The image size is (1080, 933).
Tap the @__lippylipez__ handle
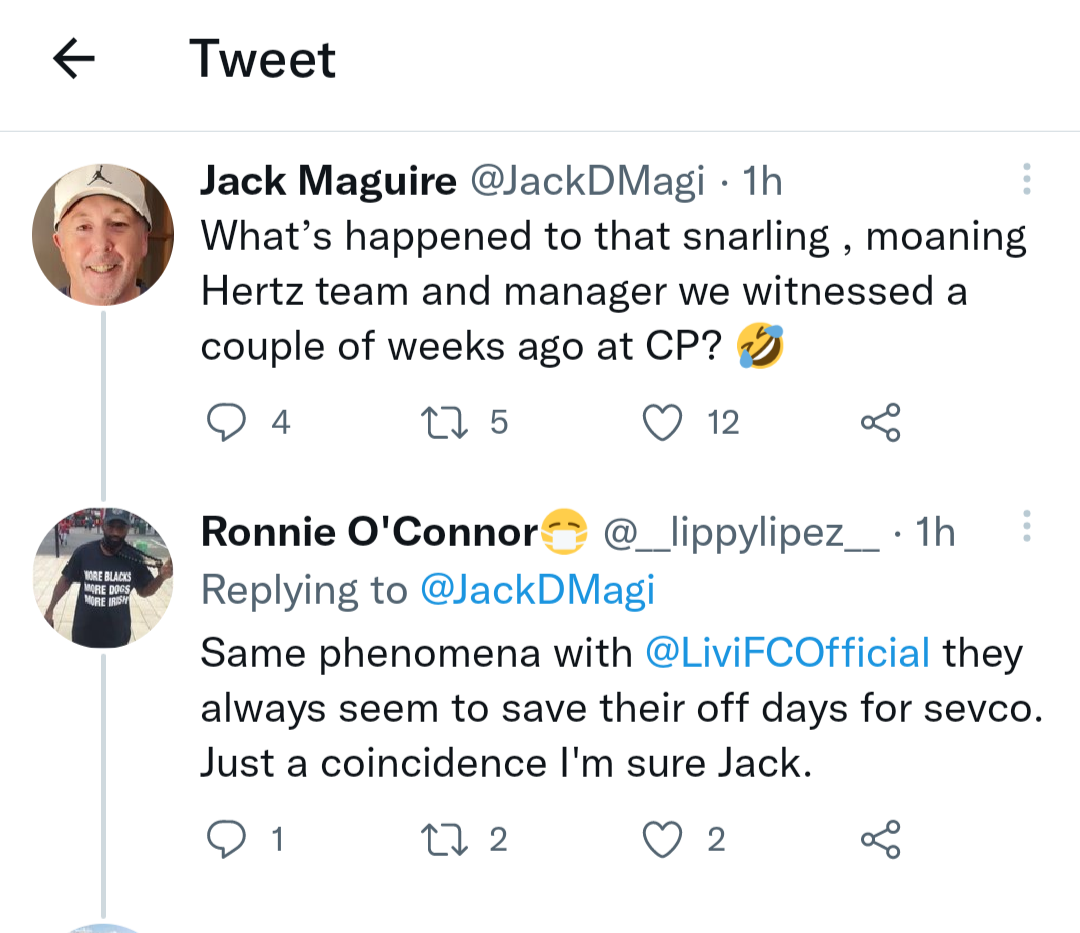pyautogui.click(x=741, y=533)
